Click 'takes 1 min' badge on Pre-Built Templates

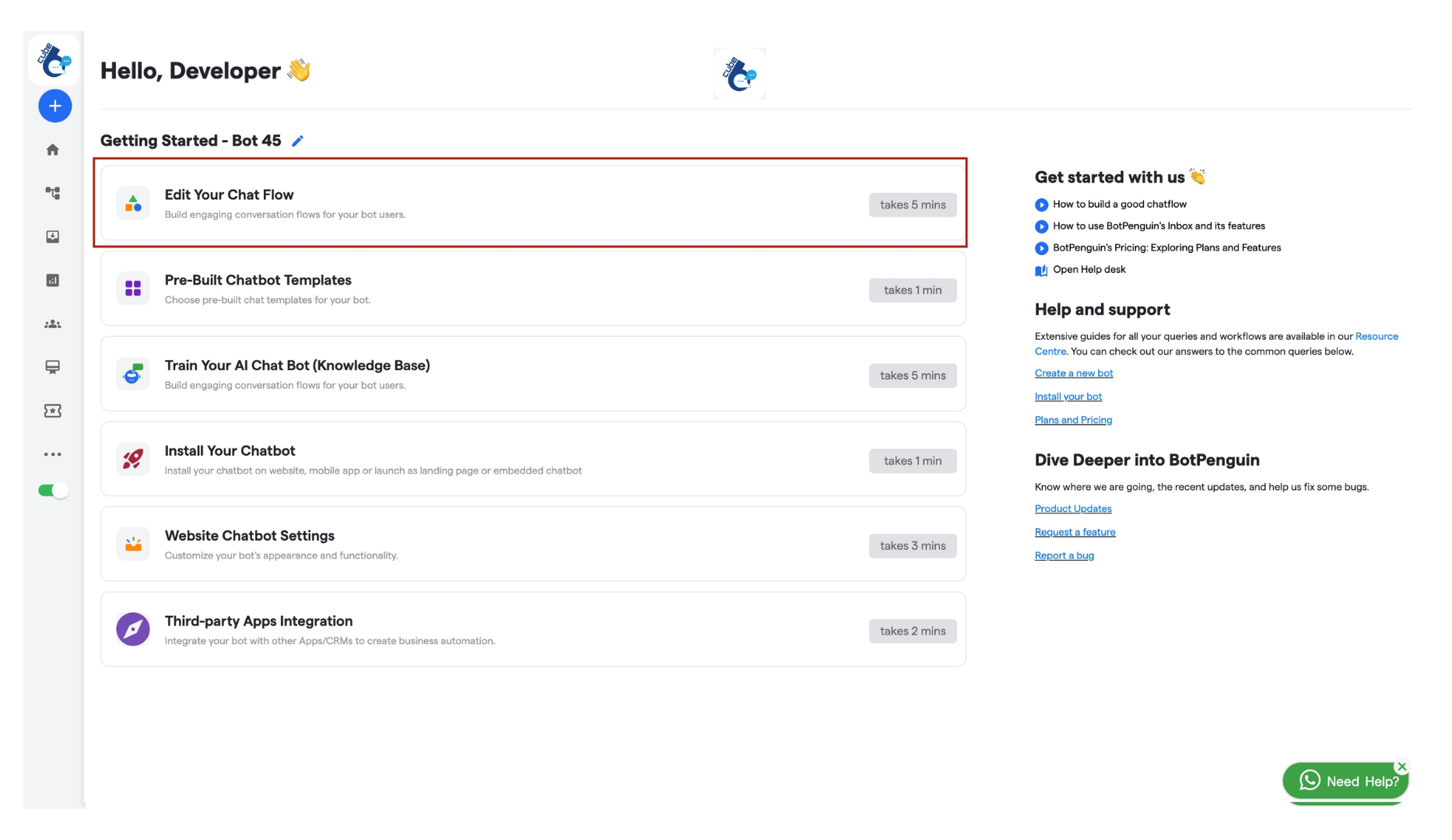point(913,290)
